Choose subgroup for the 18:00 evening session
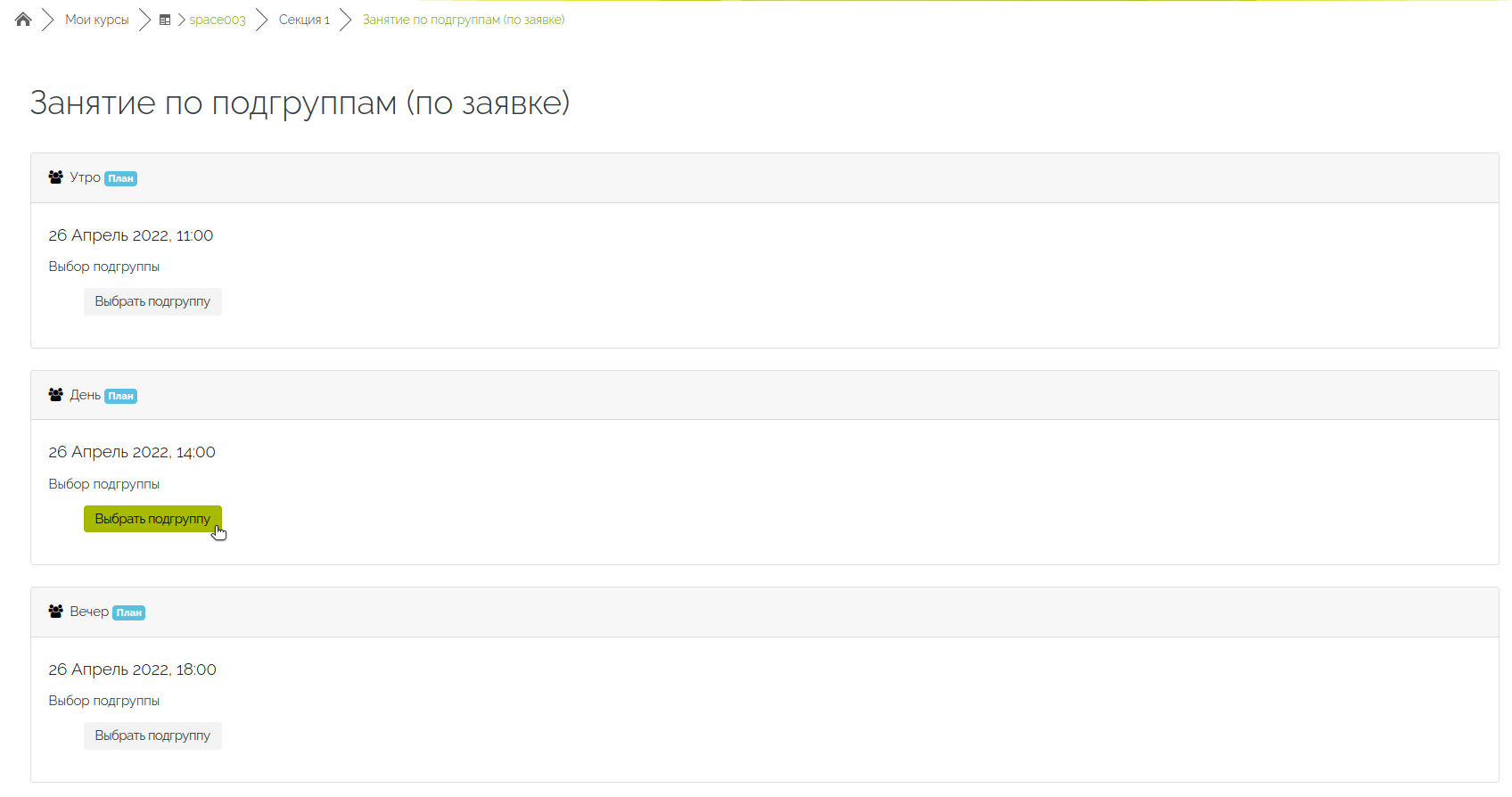The width and height of the screenshot is (1512, 797). [152, 735]
